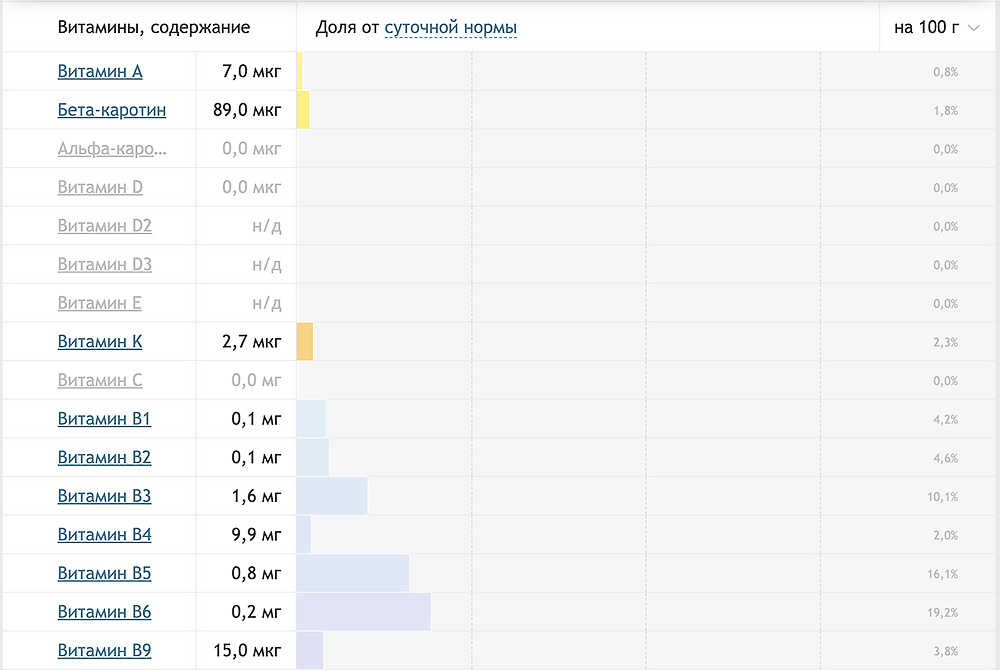Open the Витамин B5 link

pyautogui.click(x=104, y=574)
